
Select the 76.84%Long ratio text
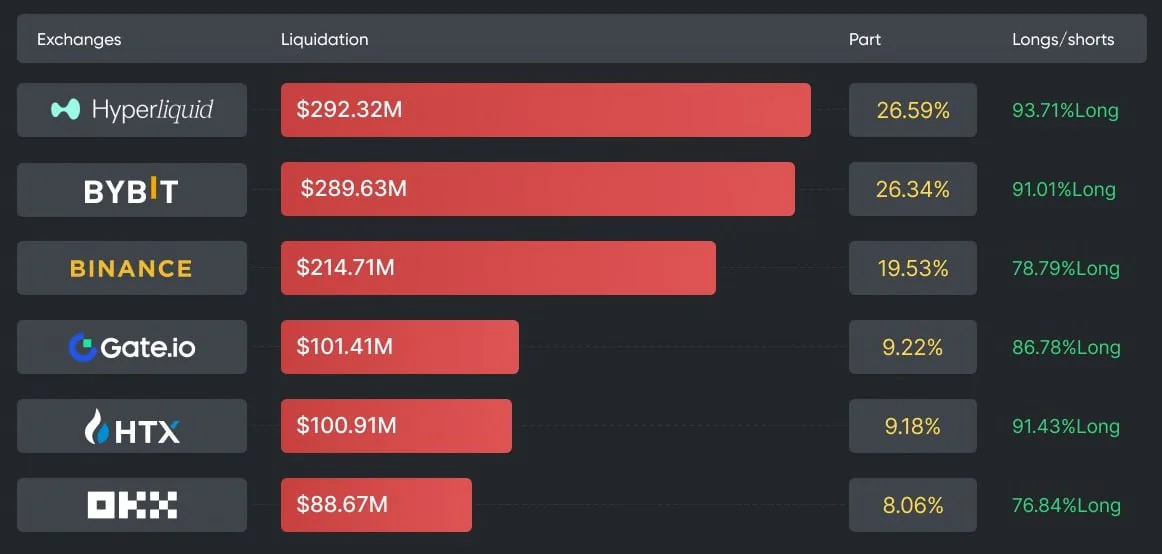point(1066,506)
